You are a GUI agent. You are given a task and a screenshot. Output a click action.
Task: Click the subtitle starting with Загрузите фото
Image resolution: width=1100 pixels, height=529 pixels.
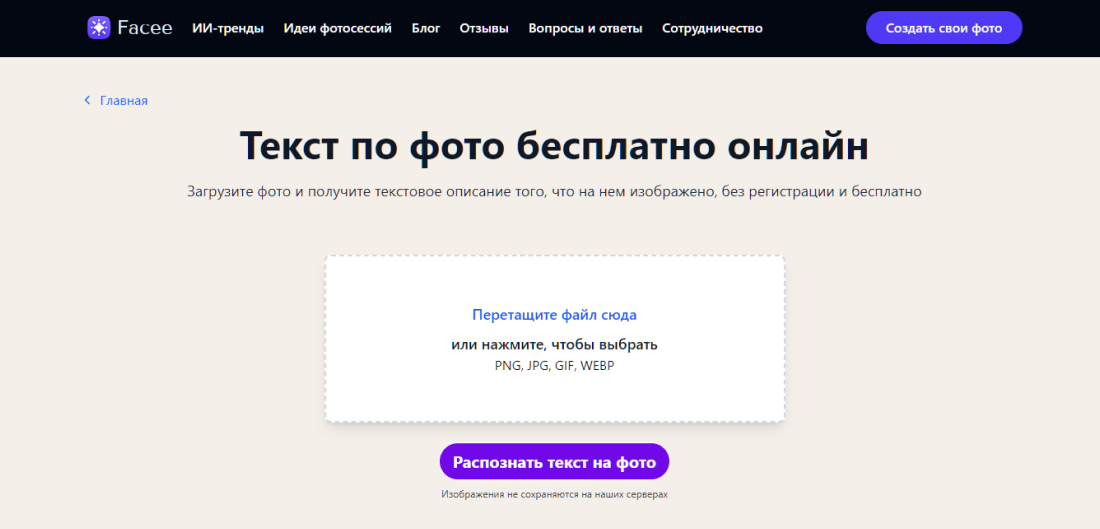(554, 191)
